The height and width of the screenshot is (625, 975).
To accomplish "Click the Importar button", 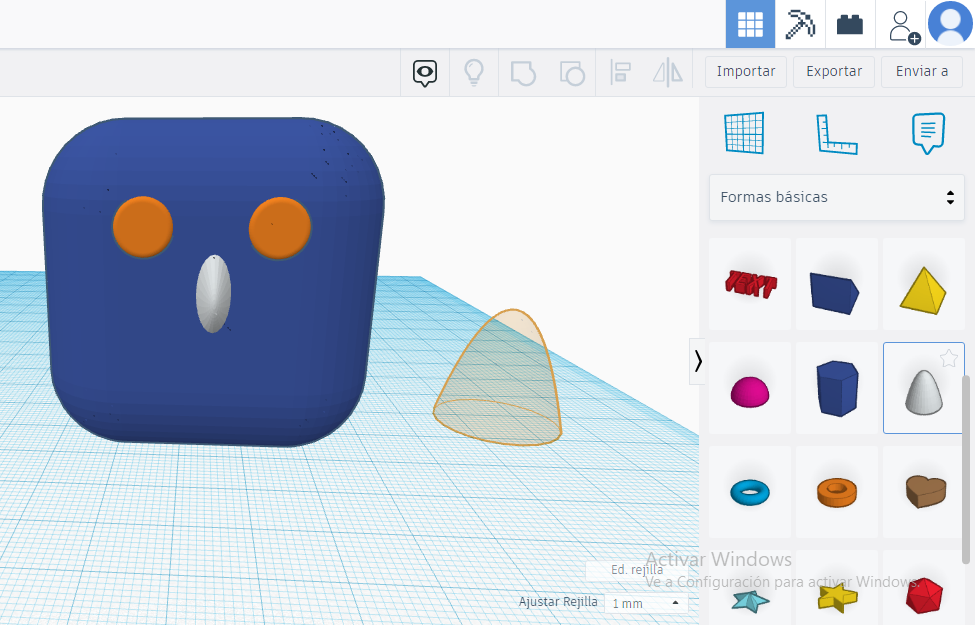I will tap(746, 72).
